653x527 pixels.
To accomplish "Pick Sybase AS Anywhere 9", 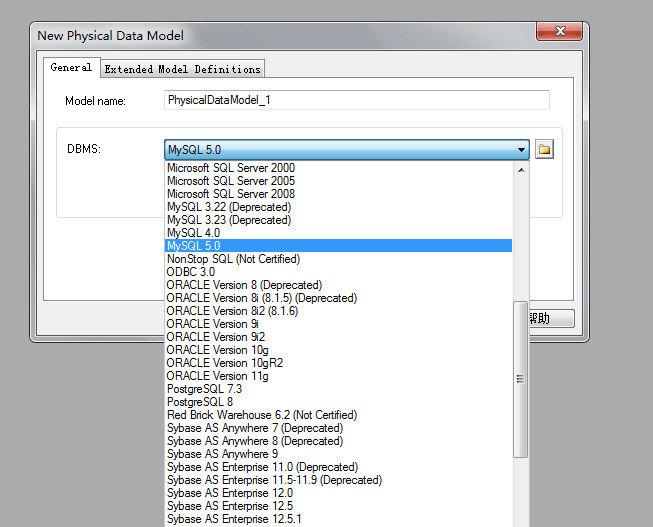I will [338, 454].
